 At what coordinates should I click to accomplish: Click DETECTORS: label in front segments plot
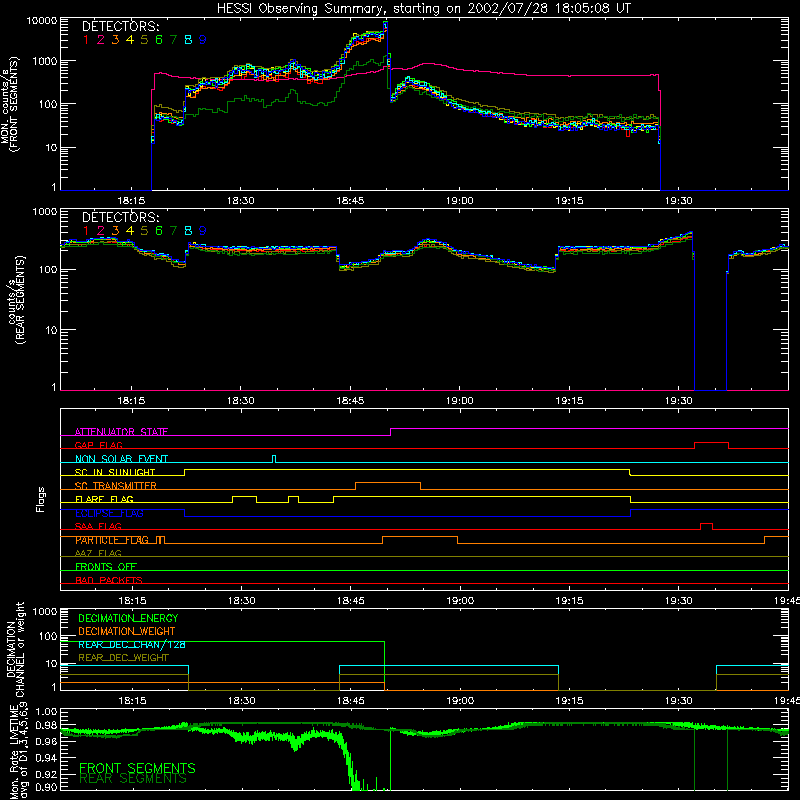pyautogui.click(x=120, y=26)
